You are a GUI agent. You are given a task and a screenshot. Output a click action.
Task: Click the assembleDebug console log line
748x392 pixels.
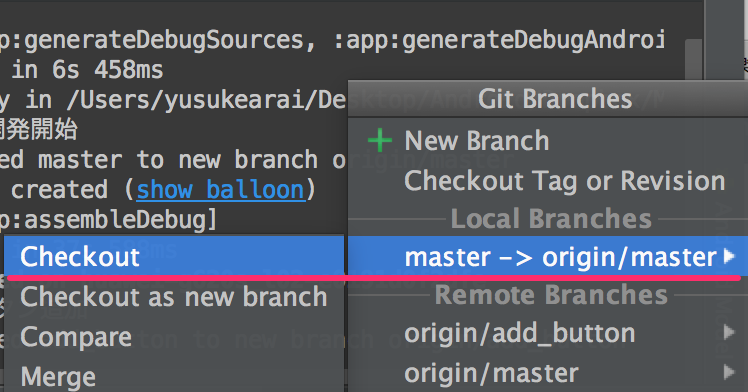[x=108, y=220]
